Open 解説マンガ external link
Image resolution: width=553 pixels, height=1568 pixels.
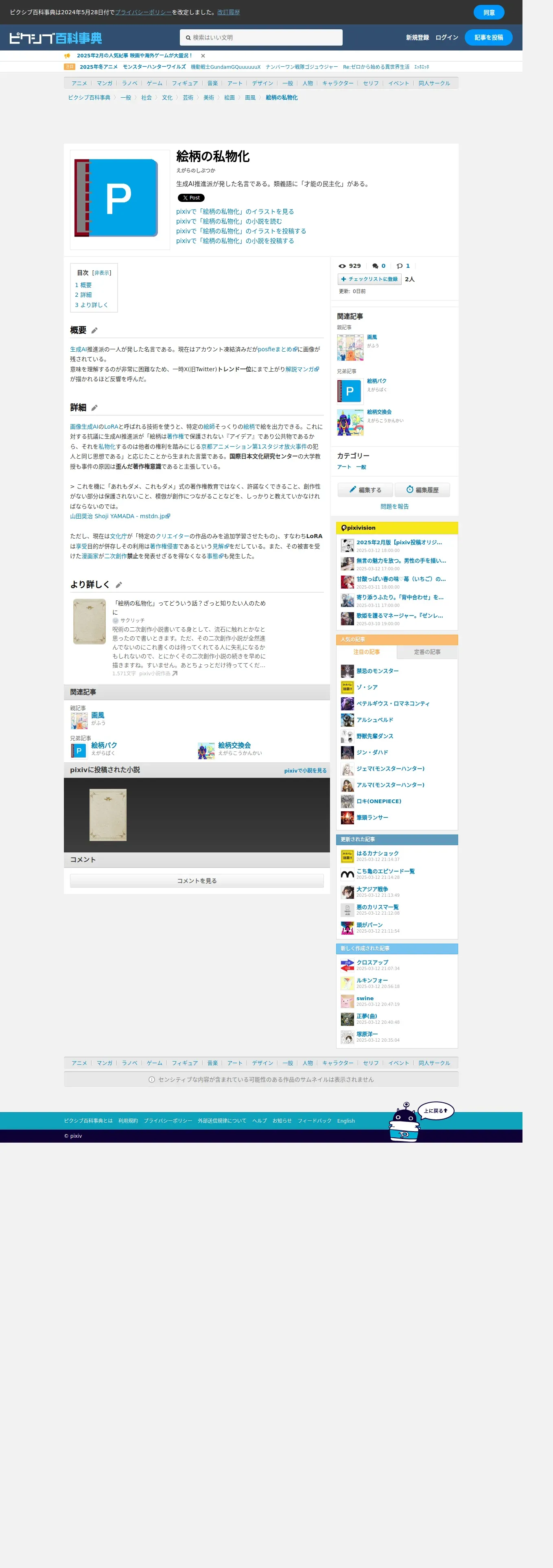click(302, 370)
